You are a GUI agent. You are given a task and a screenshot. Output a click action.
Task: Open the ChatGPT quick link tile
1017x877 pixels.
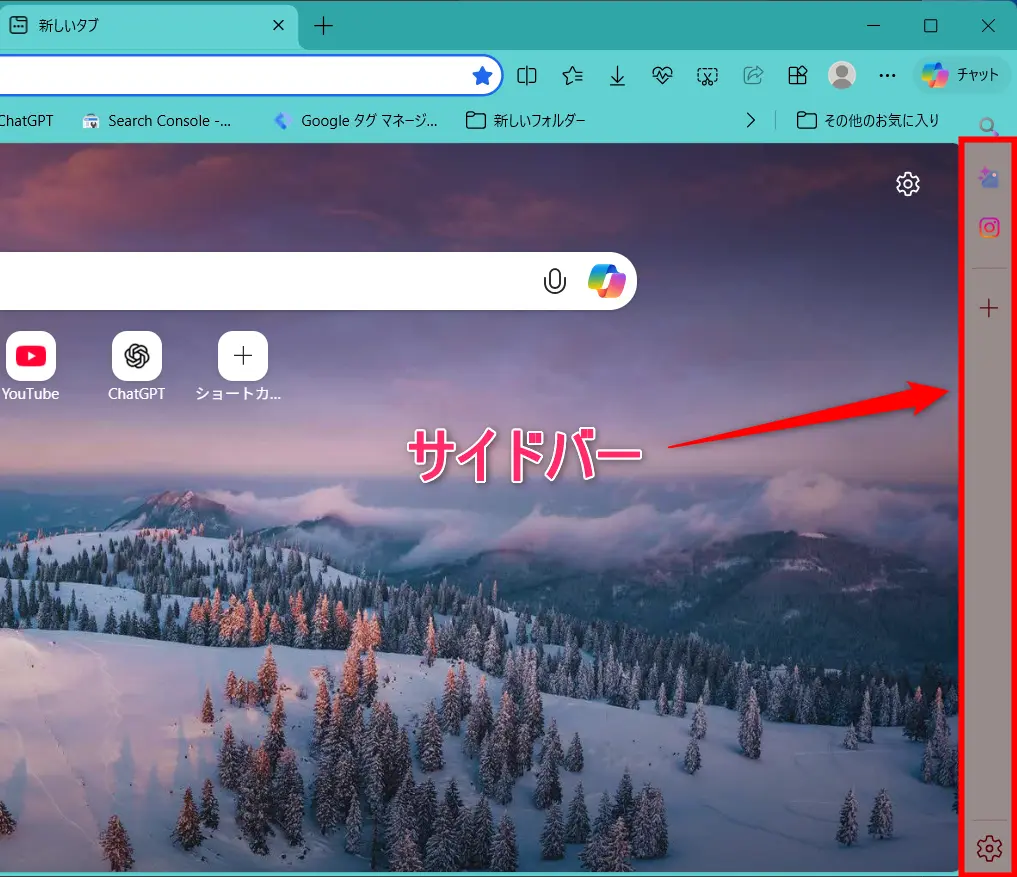[x=137, y=366]
